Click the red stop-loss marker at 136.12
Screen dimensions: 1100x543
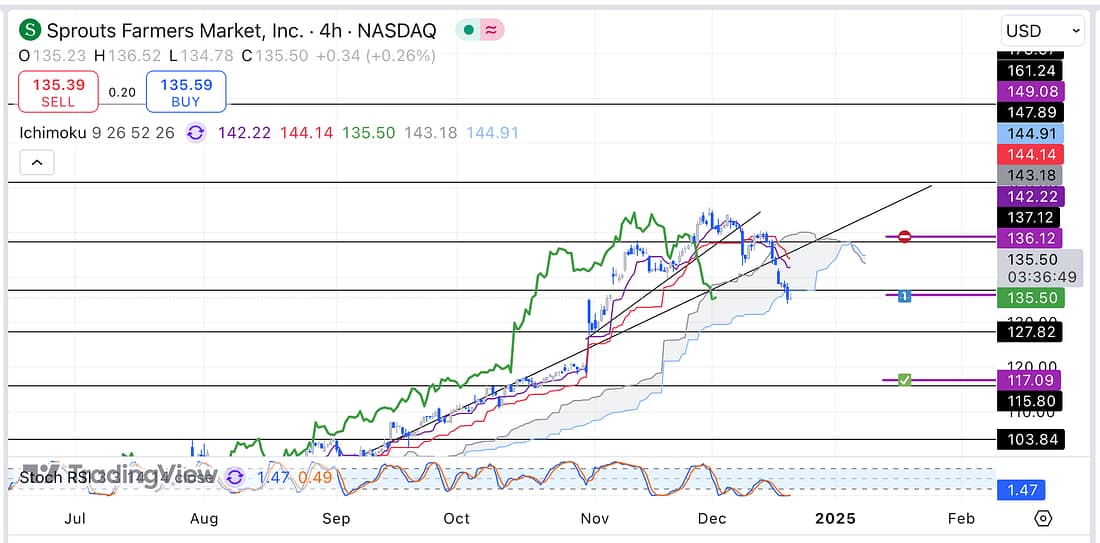click(x=904, y=237)
